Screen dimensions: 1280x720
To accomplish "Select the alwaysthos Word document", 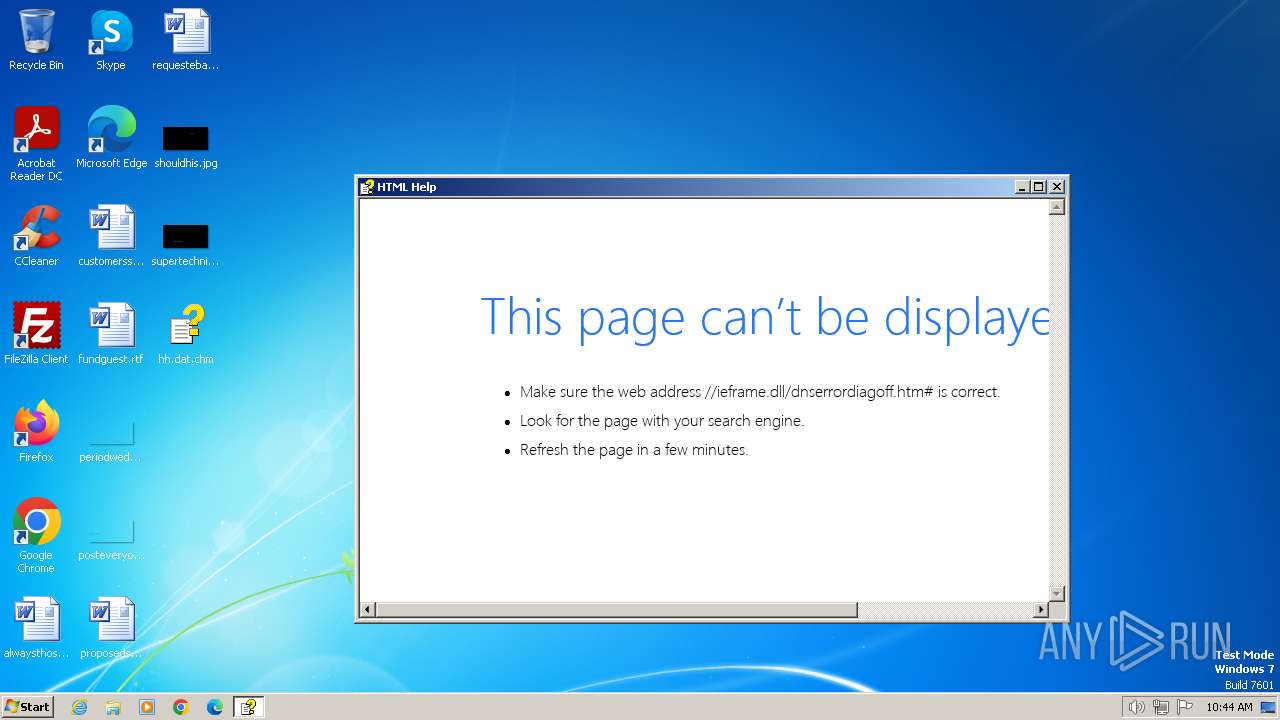I will [36, 628].
